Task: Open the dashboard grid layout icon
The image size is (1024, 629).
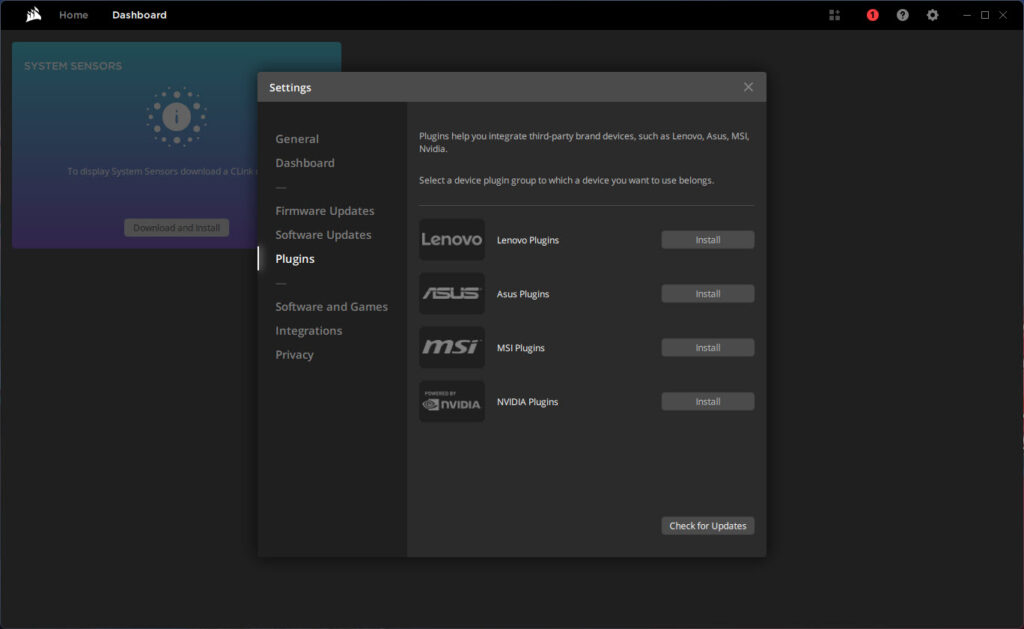Action: click(834, 15)
